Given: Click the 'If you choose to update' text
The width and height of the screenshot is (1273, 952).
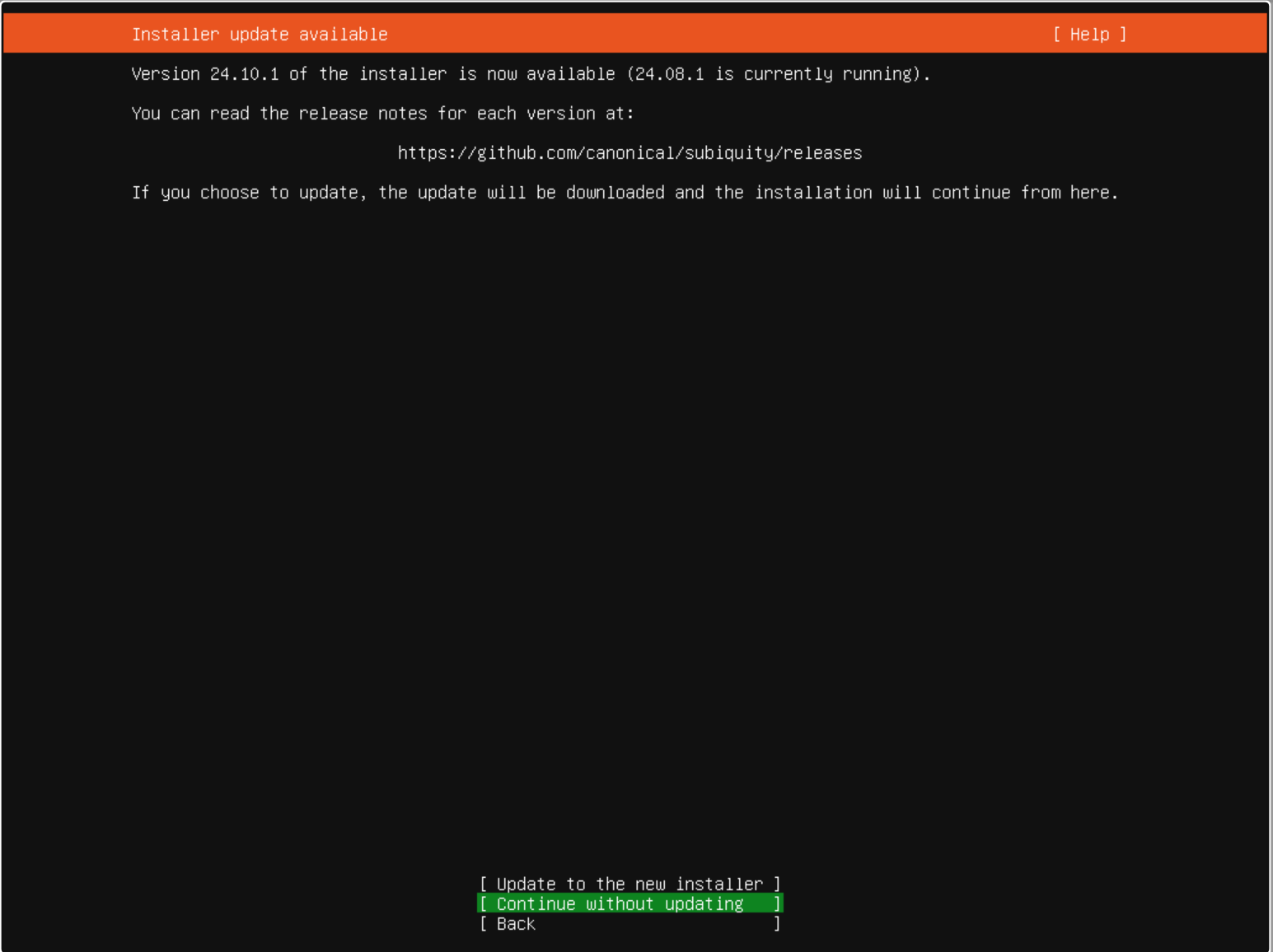Looking at the screenshot, I should point(247,193).
